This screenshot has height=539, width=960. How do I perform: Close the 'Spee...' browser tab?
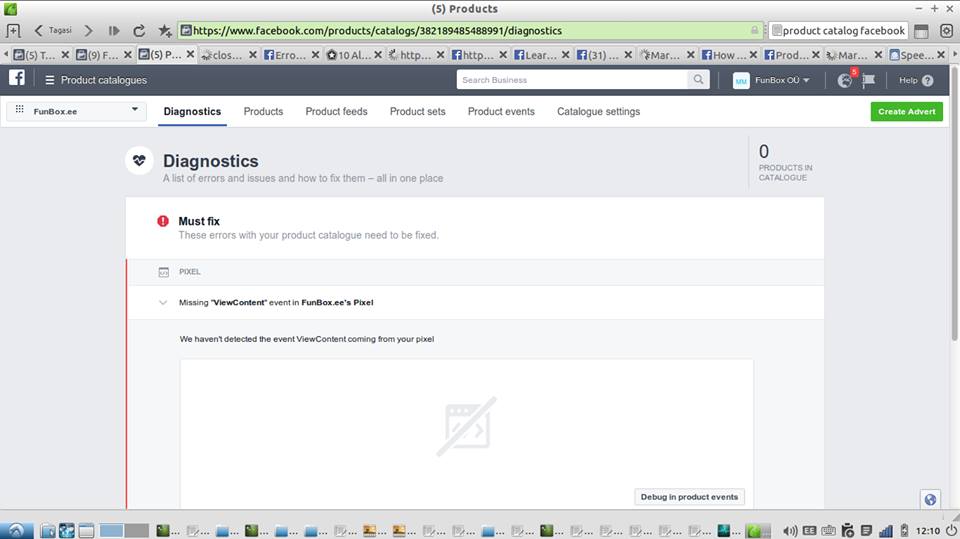[941, 55]
